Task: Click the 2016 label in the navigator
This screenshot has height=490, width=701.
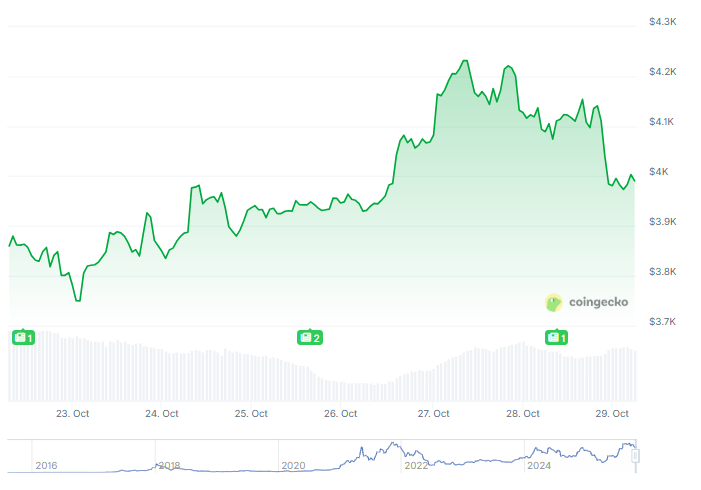Action: click(46, 465)
